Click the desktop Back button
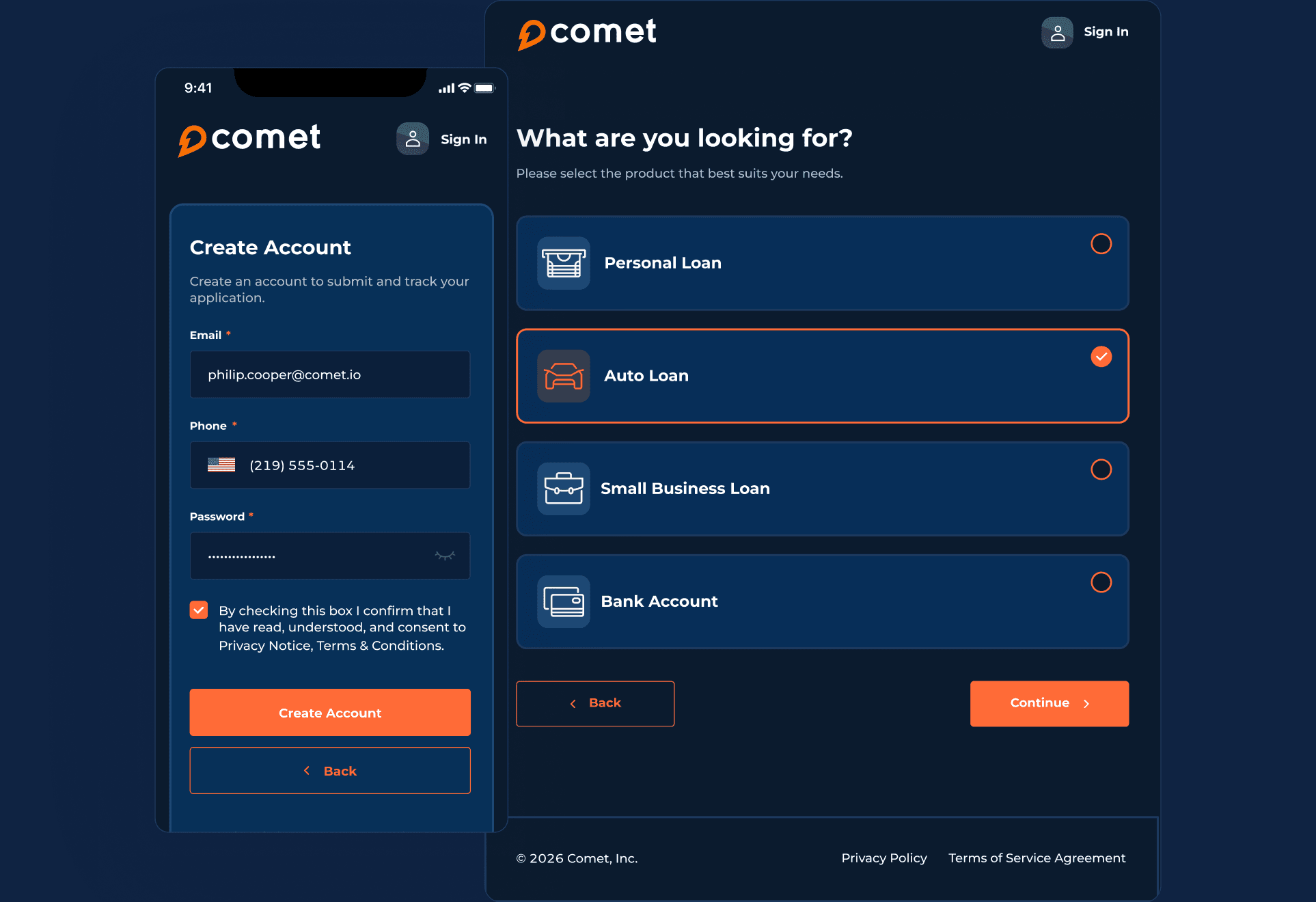1316x902 pixels. click(x=595, y=703)
